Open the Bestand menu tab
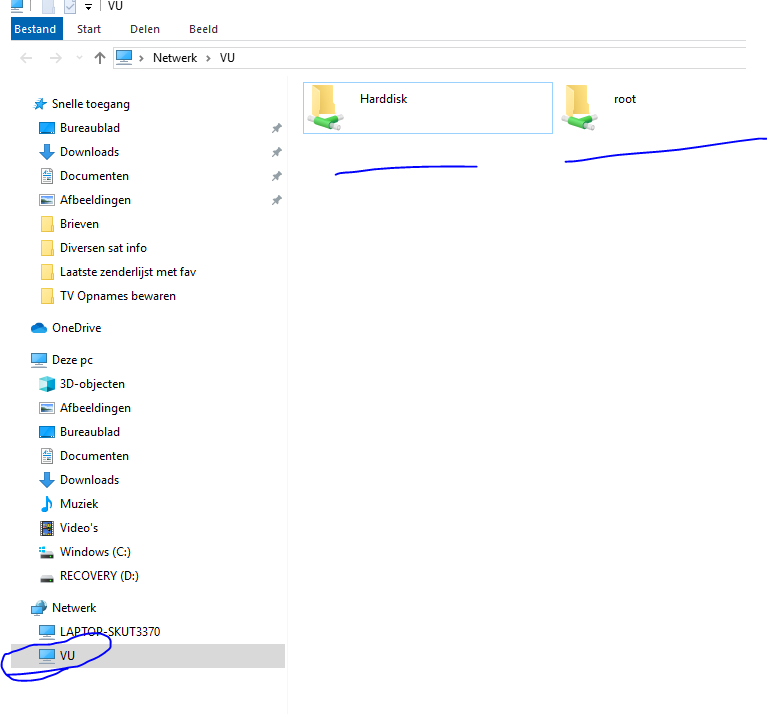 pos(35,29)
